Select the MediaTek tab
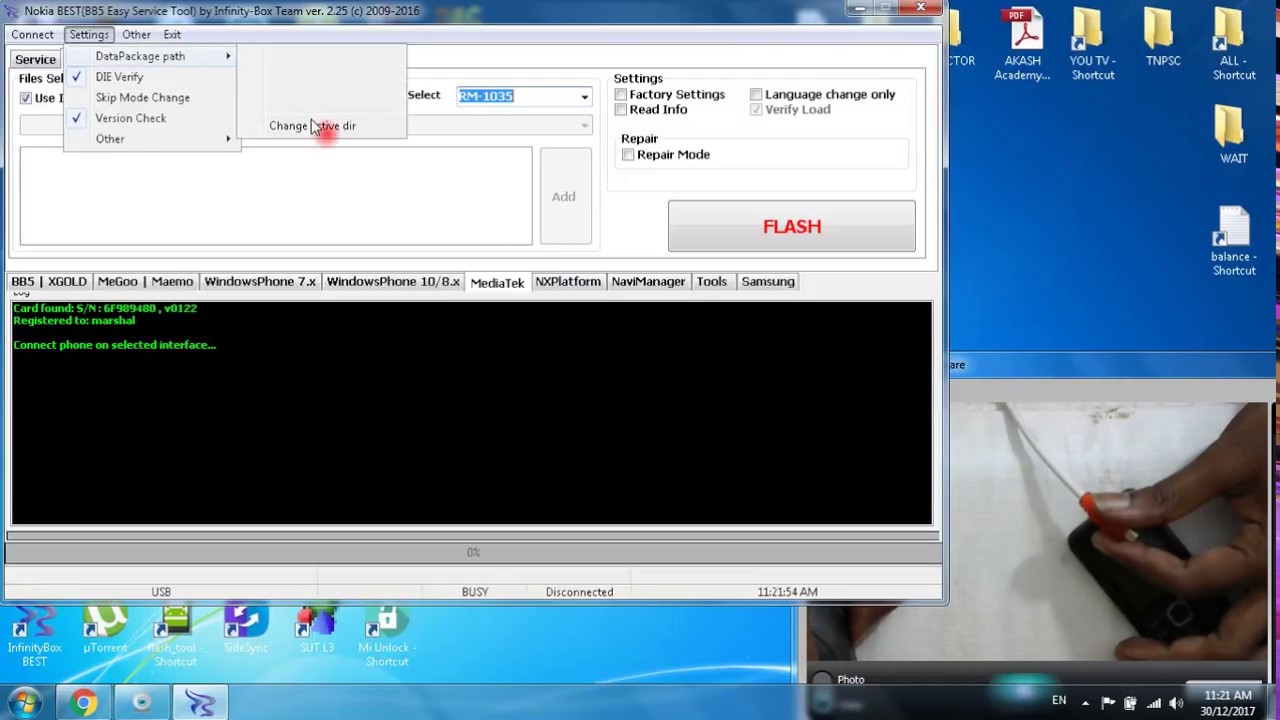Image resolution: width=1280 pixels, height=720 pixels. tap(497, 283)
